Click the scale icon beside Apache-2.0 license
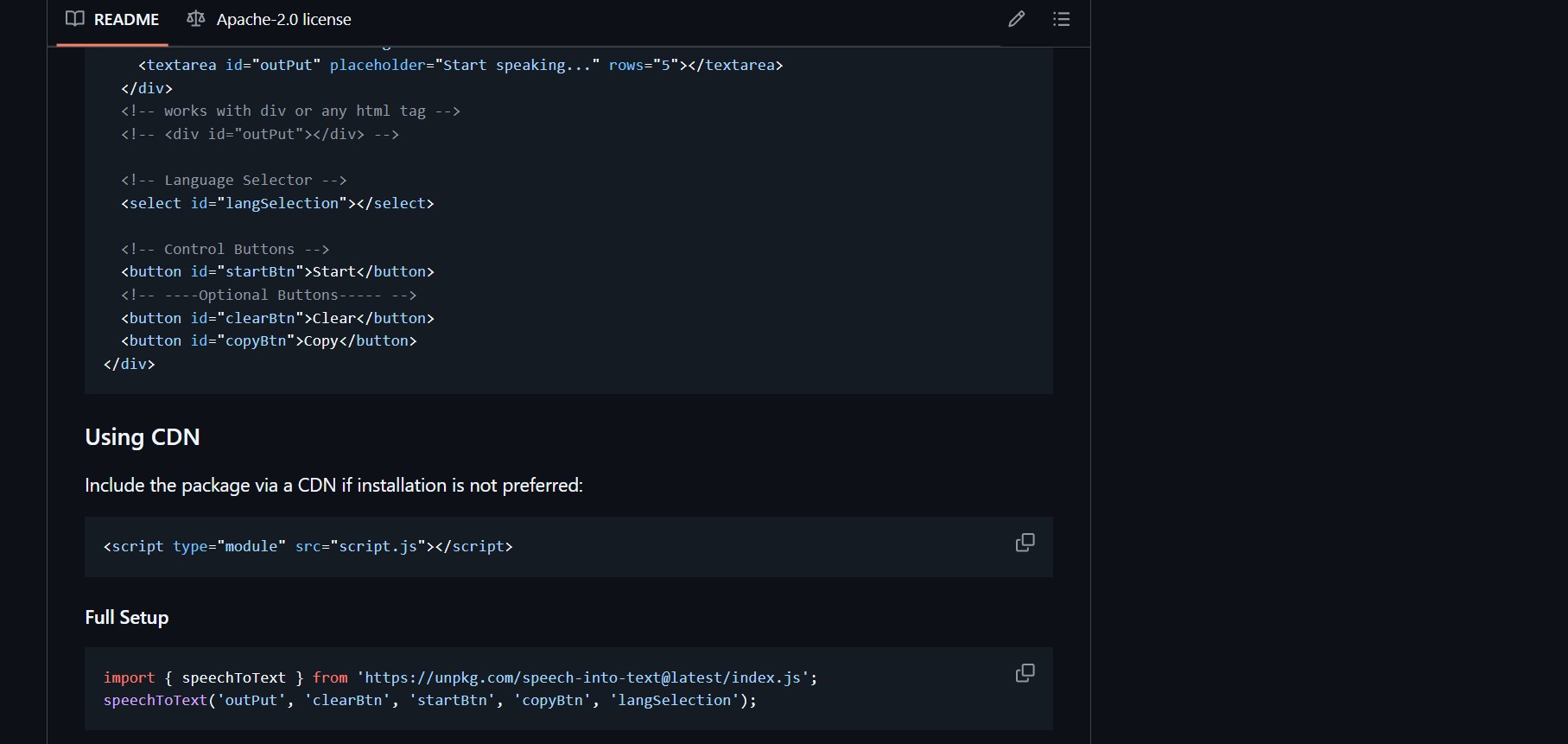Viewport: 1568px width, 744px height. point(196,19)
